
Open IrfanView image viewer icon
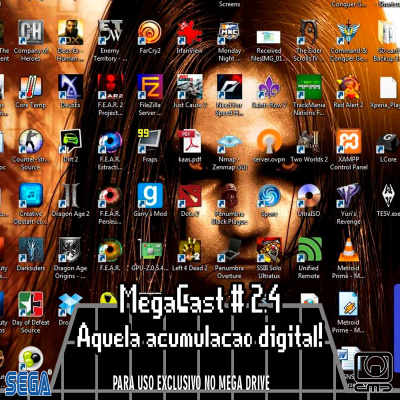pyautogui.click(x=189, y=33)
